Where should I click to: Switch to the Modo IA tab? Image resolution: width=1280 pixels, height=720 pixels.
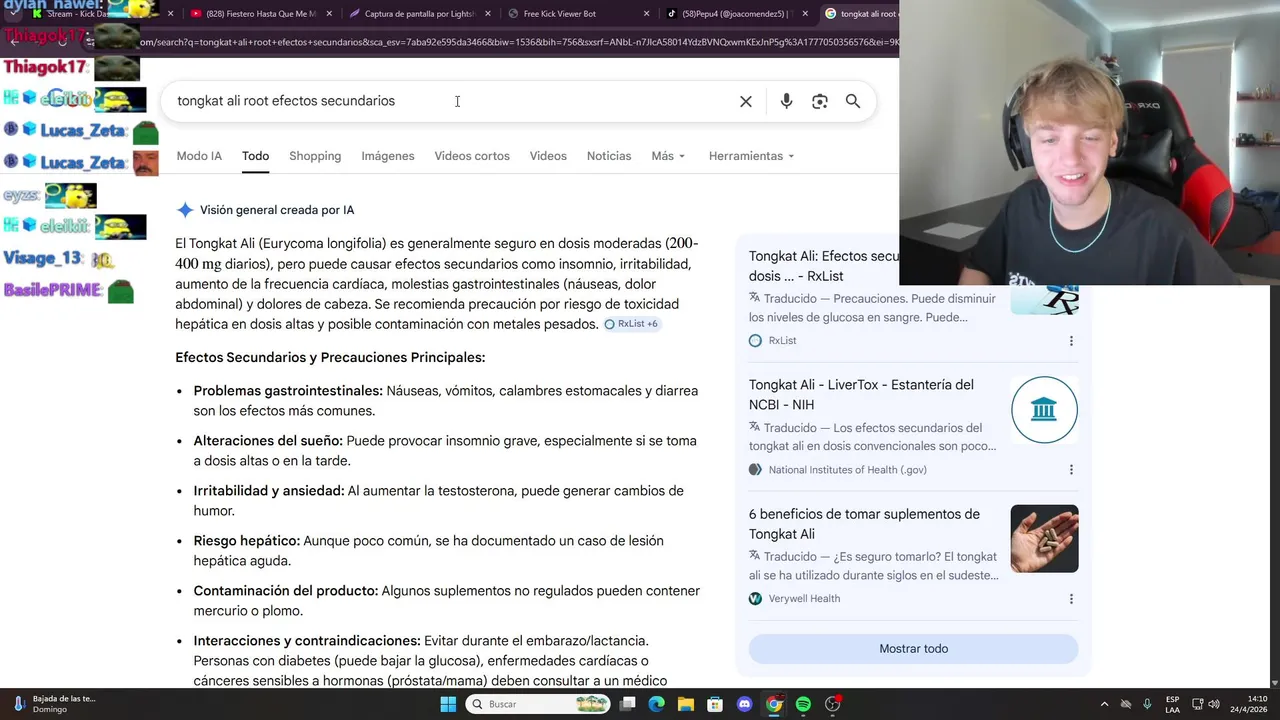pos(199,156)
